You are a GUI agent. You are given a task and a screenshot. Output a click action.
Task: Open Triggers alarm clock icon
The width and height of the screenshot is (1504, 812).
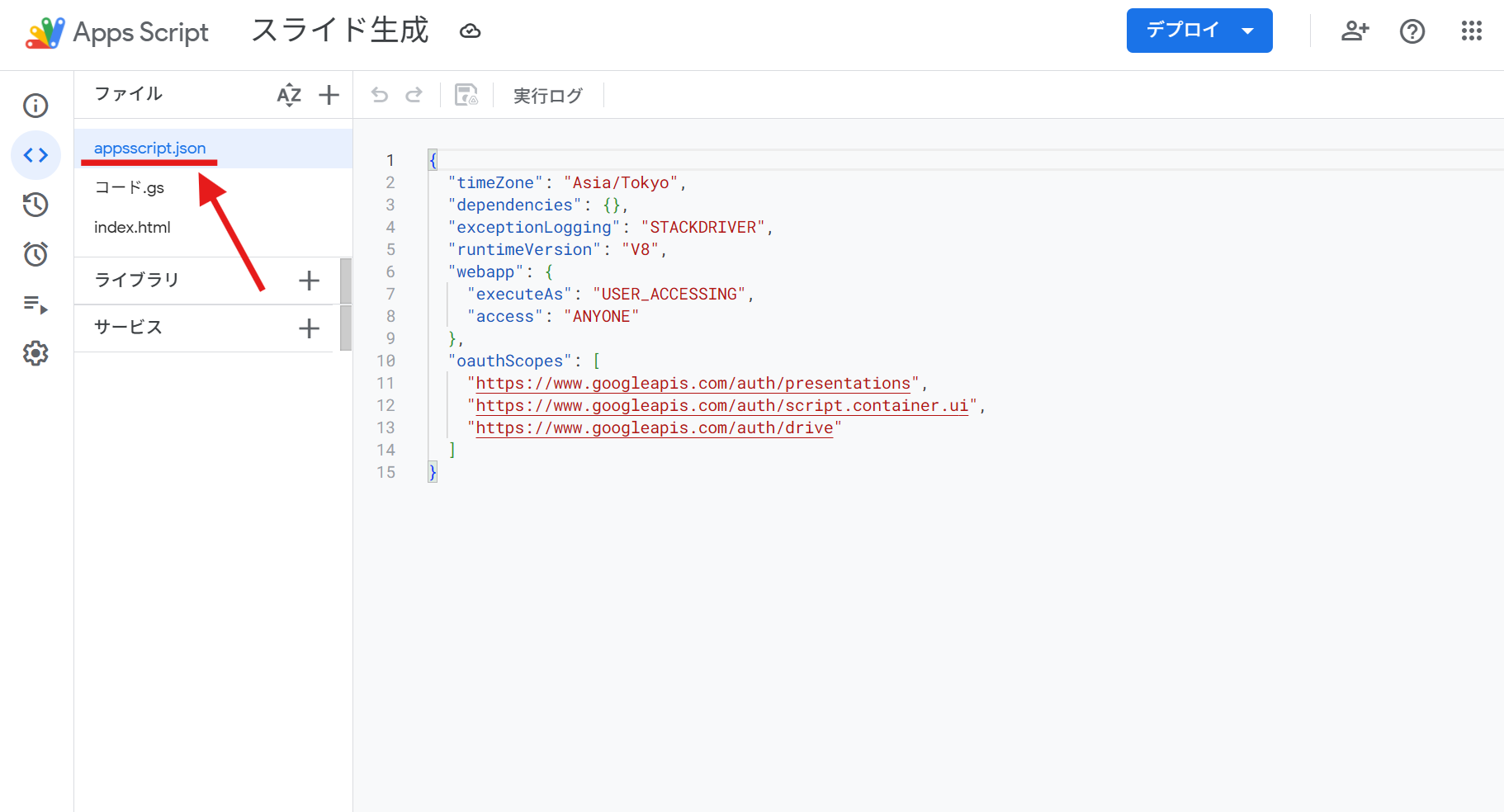click(35, 254)
